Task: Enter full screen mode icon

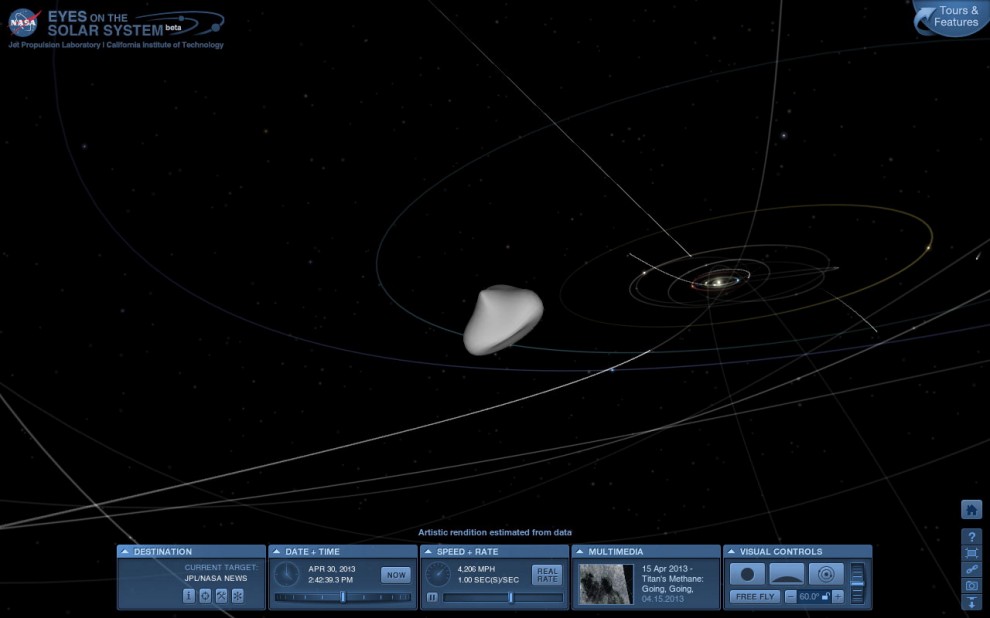Action: tap(972, 554)
